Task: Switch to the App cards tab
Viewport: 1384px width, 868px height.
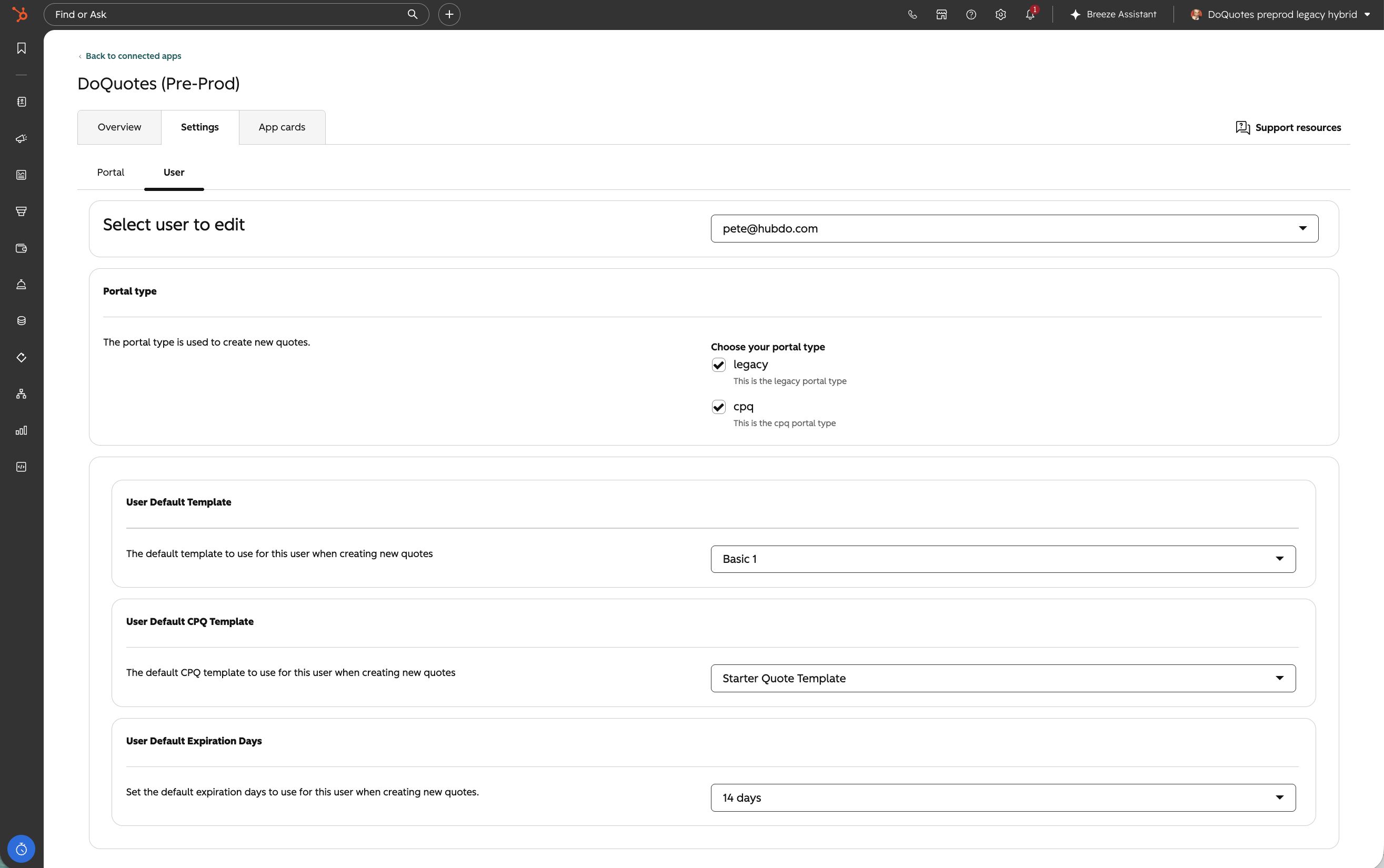Action: point(282,127)
